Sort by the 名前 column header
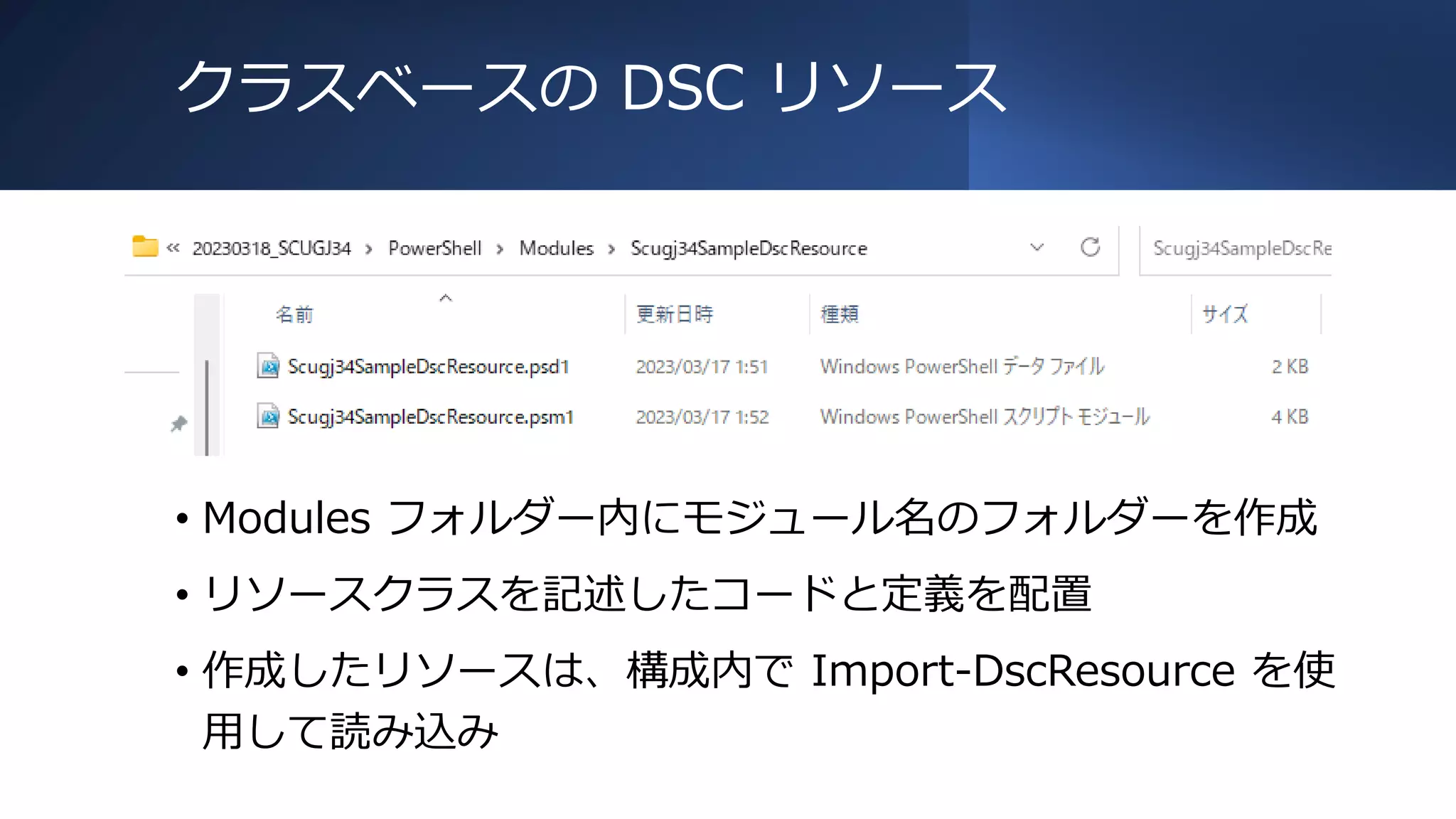Screen dimensions: 1456x819 click(x=294, y=314)
